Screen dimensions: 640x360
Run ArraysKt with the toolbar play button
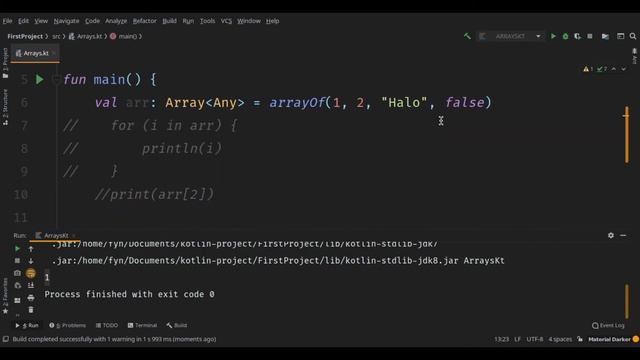[x=553, y=36]
